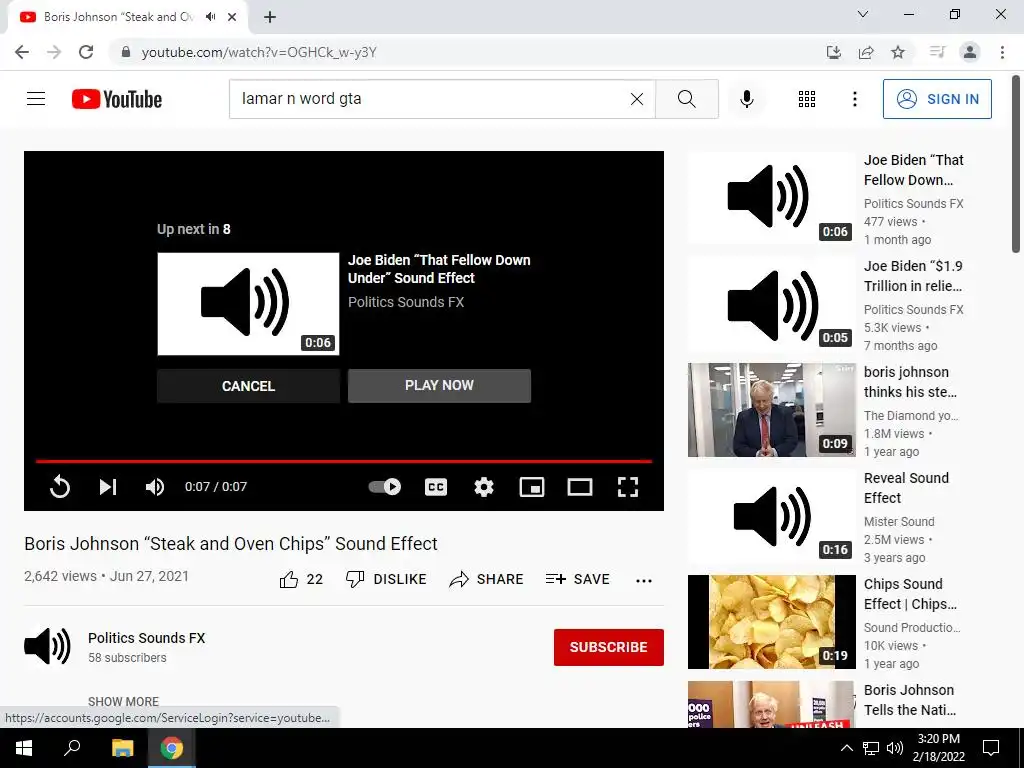
Task: Open the taskbar volume control
Action: click(x=895, y=748)
